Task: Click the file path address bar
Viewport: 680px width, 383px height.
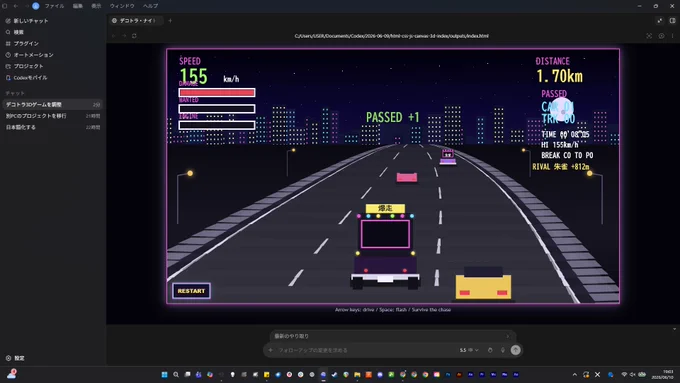Action: (x=391, y=36)
